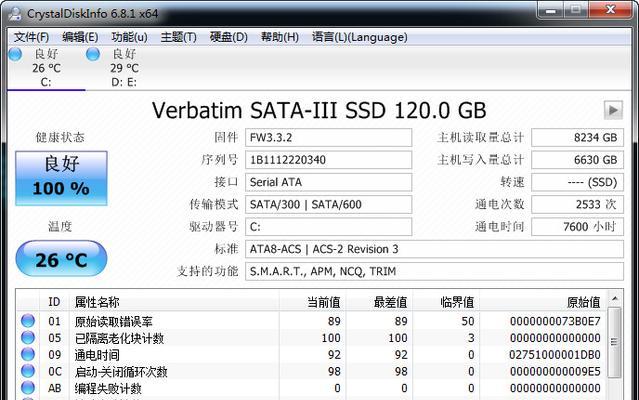The width and height of the screenshot is (639, 400).
Task: Click the CrystalDiskInfo title bar app icon
Action: [15, 13]
